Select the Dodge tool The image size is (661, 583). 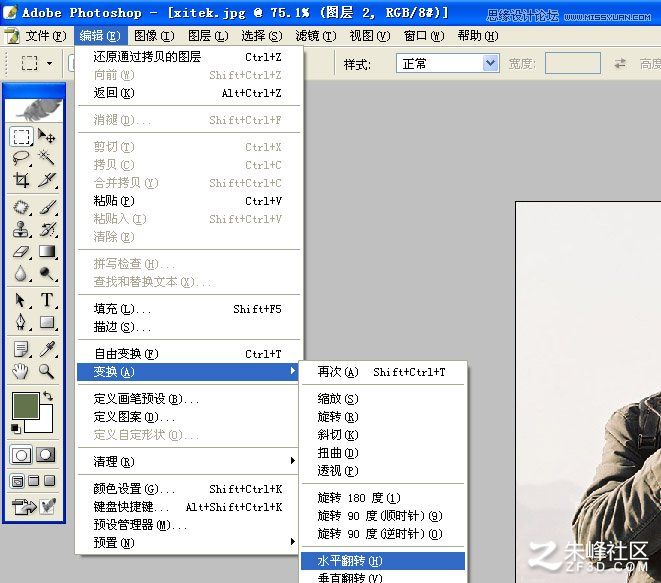47,274
